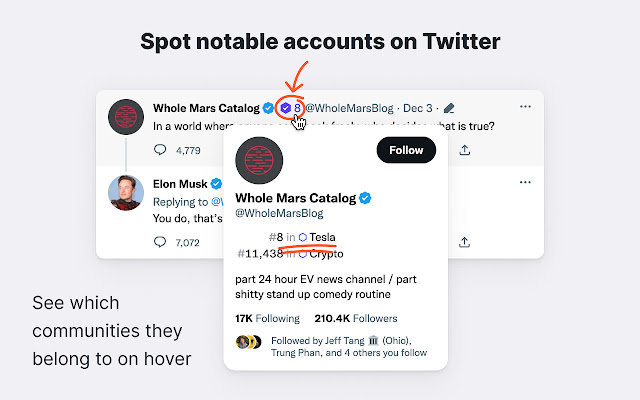
Task: View the 210.4K Followers list
Action: tap(356, 318)
